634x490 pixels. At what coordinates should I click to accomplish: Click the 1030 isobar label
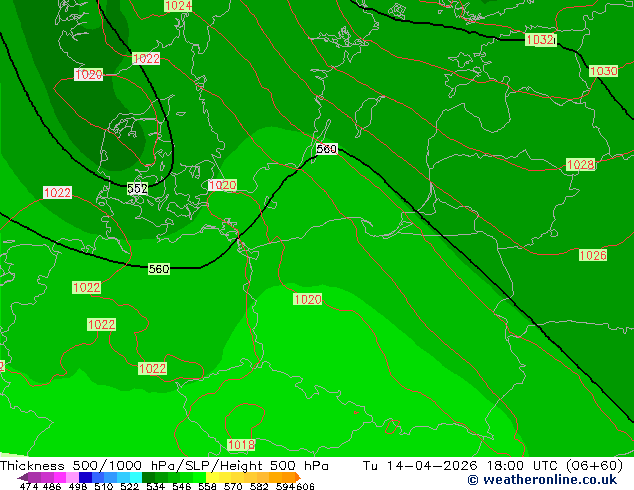tap(603, 71)
